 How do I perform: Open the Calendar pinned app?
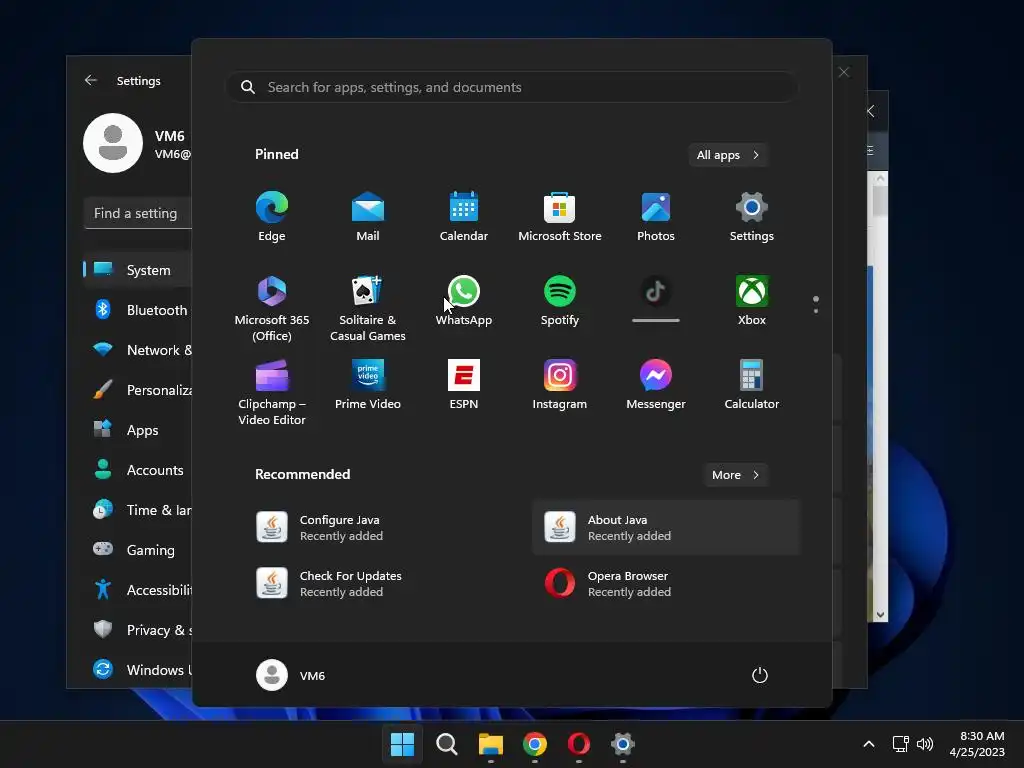click(464, 217)
